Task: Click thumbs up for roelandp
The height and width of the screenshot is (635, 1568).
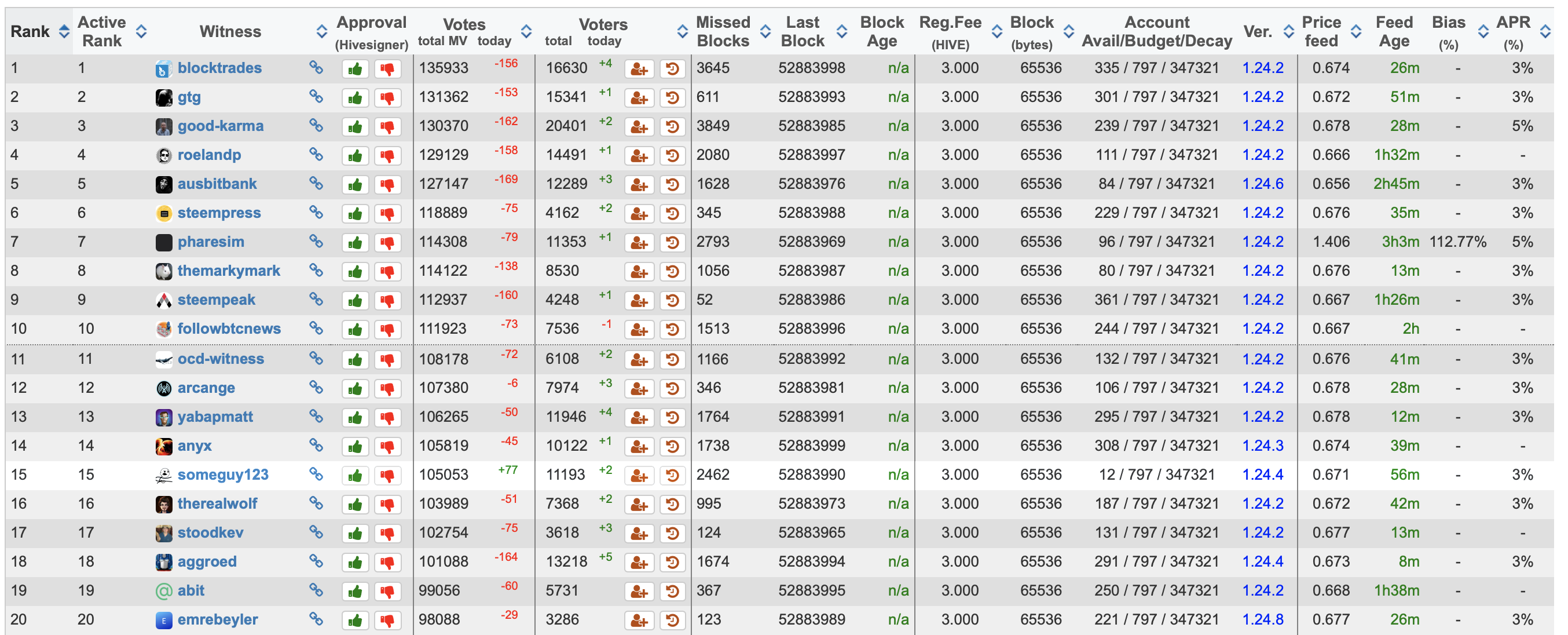Action: [356, 156]
